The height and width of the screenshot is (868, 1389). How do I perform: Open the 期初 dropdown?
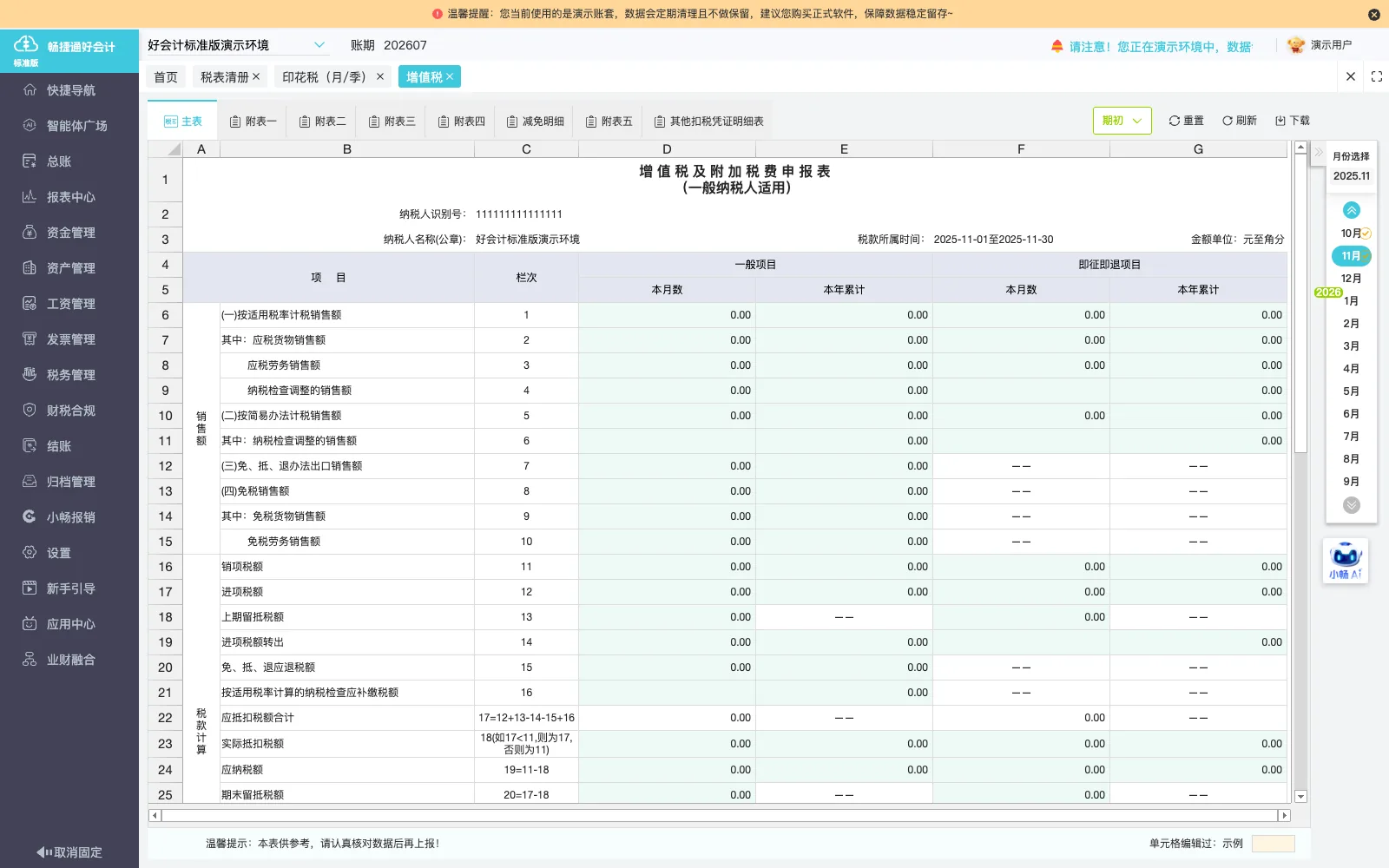[x=1122, y=121]
